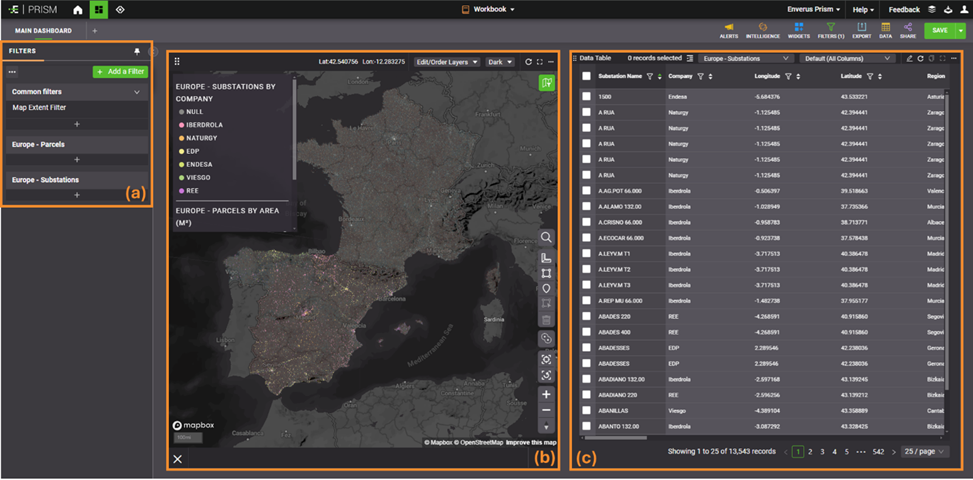Sort the Company column
Image resolution: width=973 pixels, height=480 pixels.
coord(709,76)
